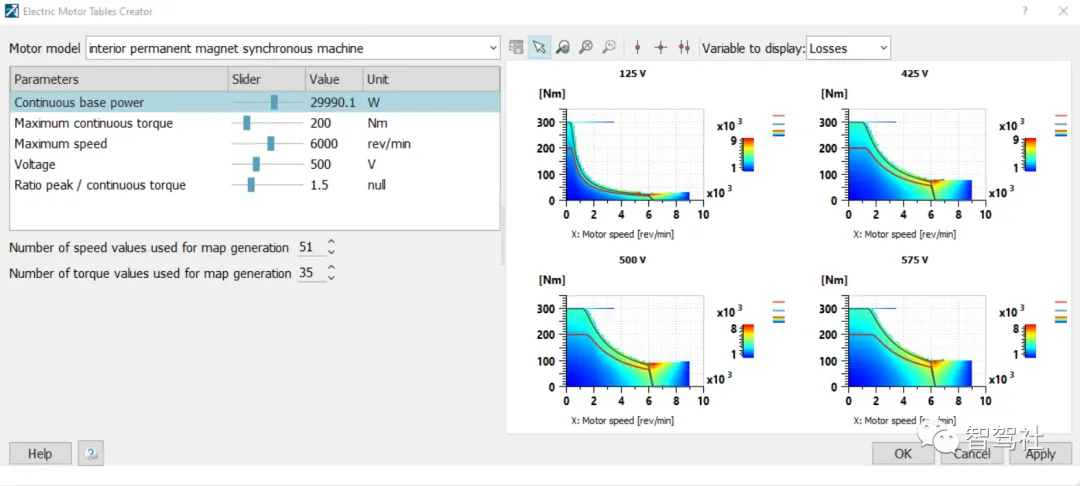Adjust the Ratio peak/continuous torque slider
1080x486 pixels.
[x=251, y=184]
